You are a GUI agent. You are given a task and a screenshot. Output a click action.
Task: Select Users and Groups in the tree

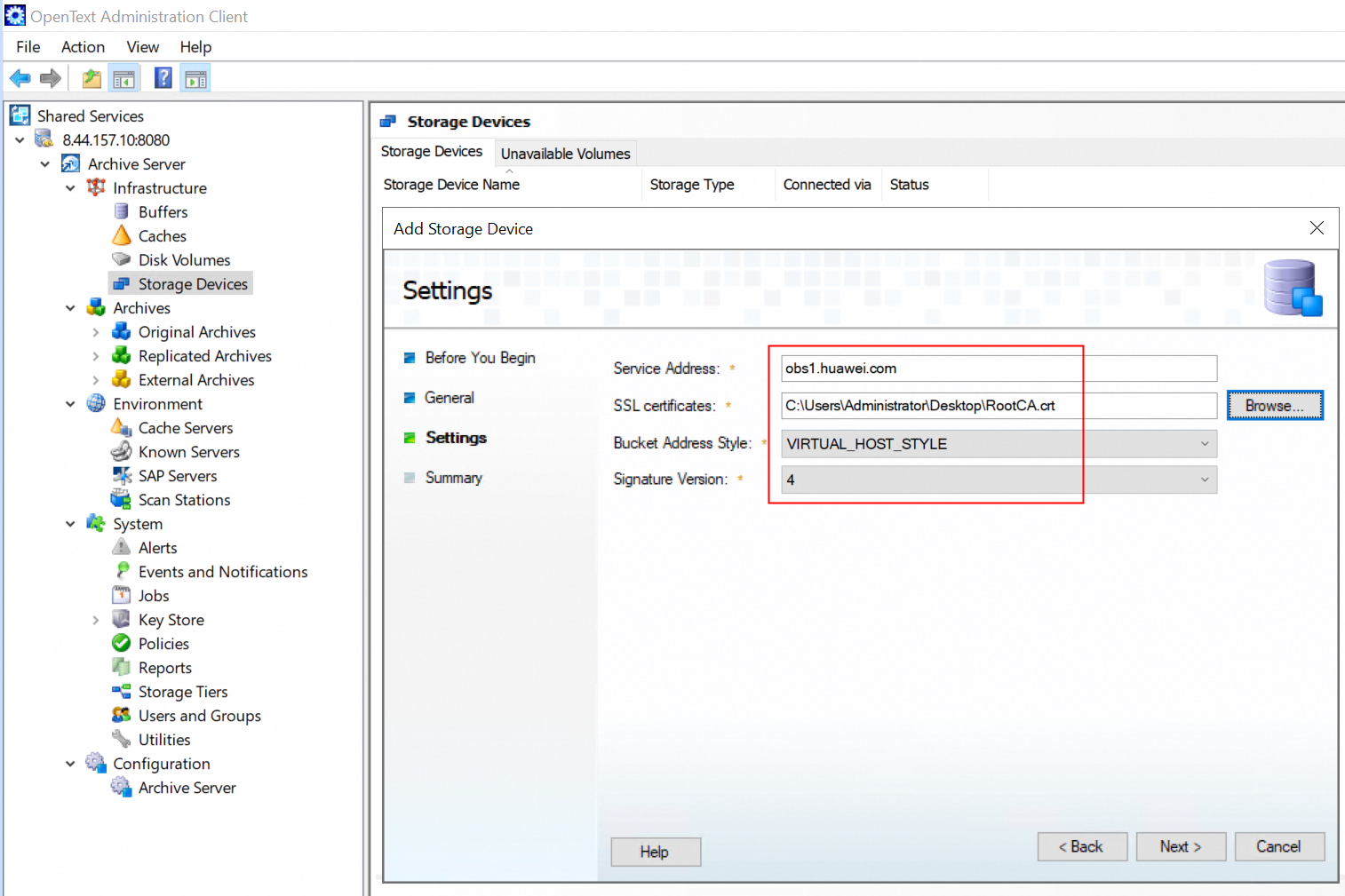(x=200, y=716)
